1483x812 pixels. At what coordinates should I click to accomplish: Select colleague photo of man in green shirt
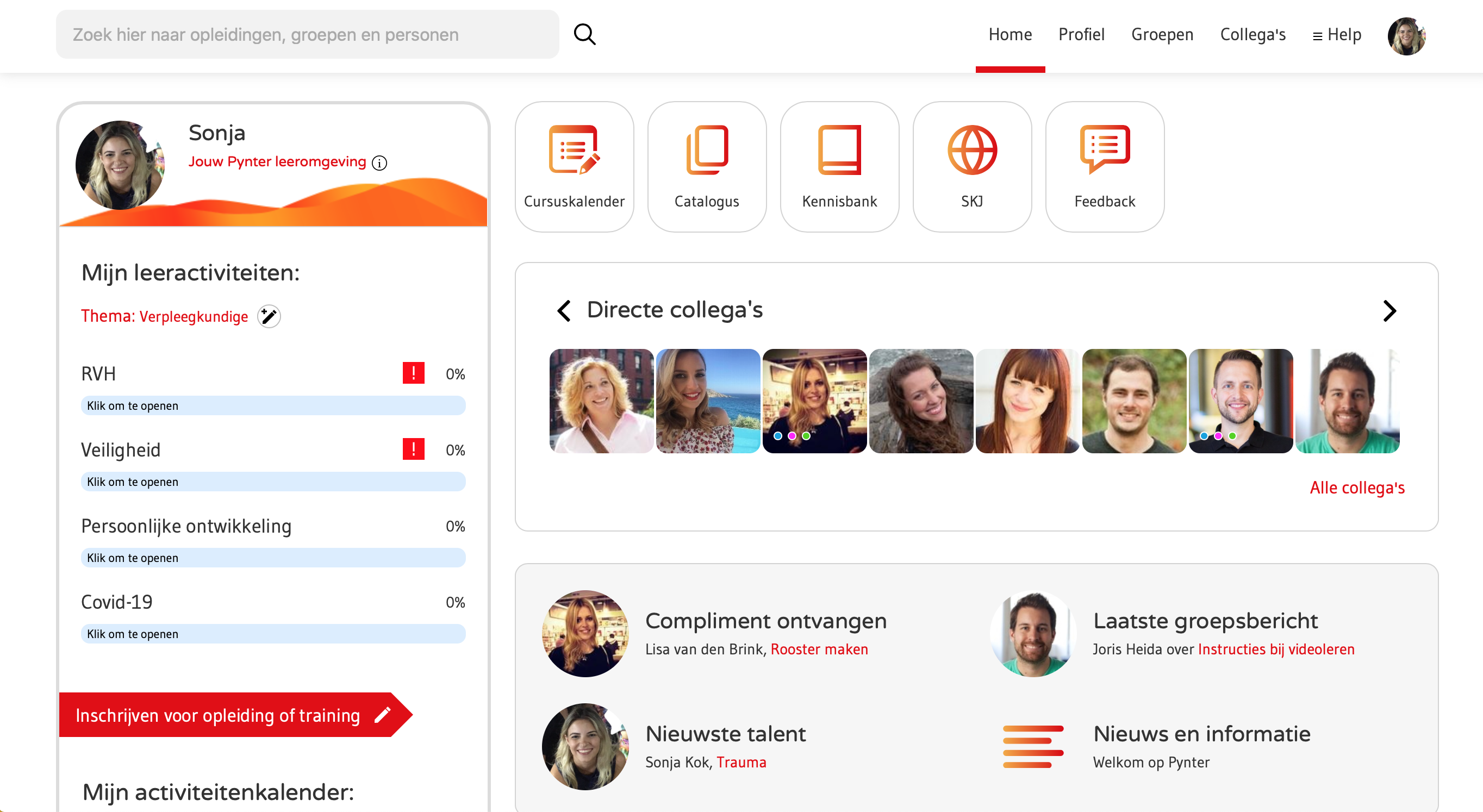coord(1347,401)
